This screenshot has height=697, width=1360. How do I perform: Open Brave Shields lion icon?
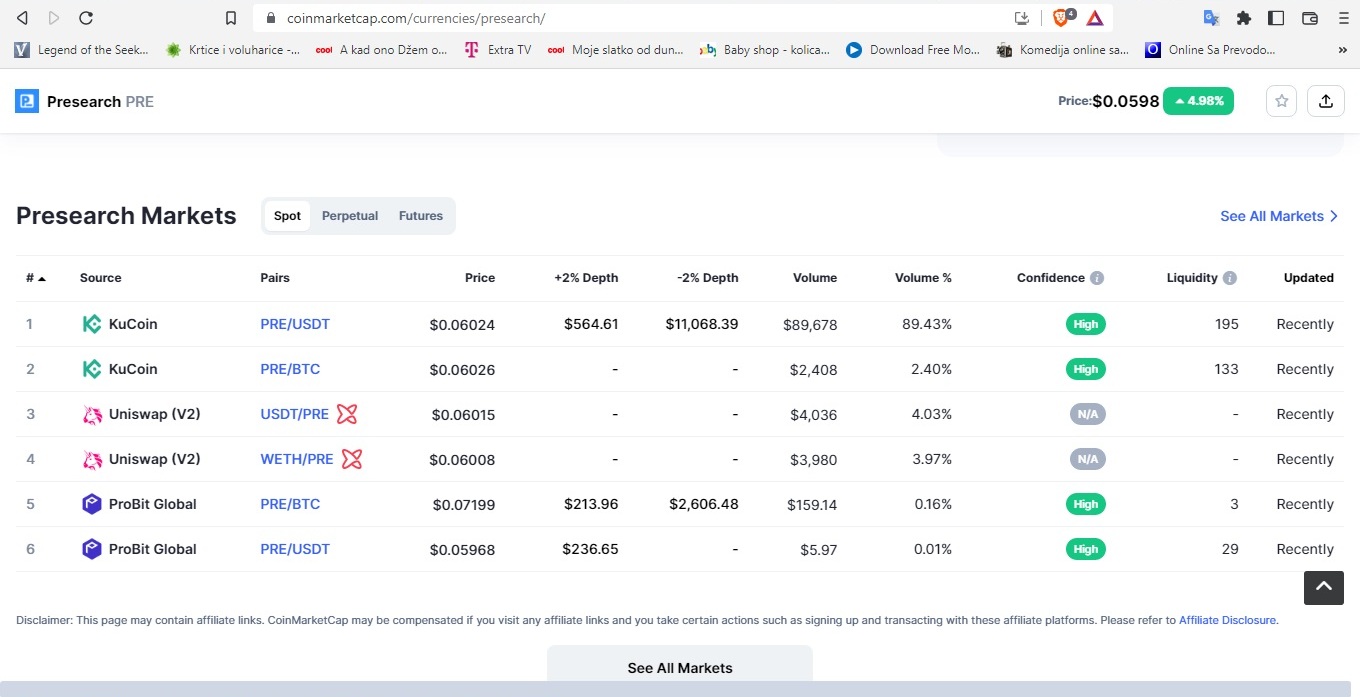[1062, 18]
